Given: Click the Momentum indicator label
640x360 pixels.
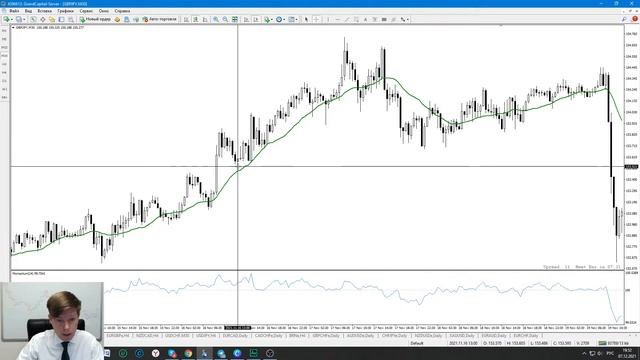Looking at the screenshot, I should (x=29, y=273).
